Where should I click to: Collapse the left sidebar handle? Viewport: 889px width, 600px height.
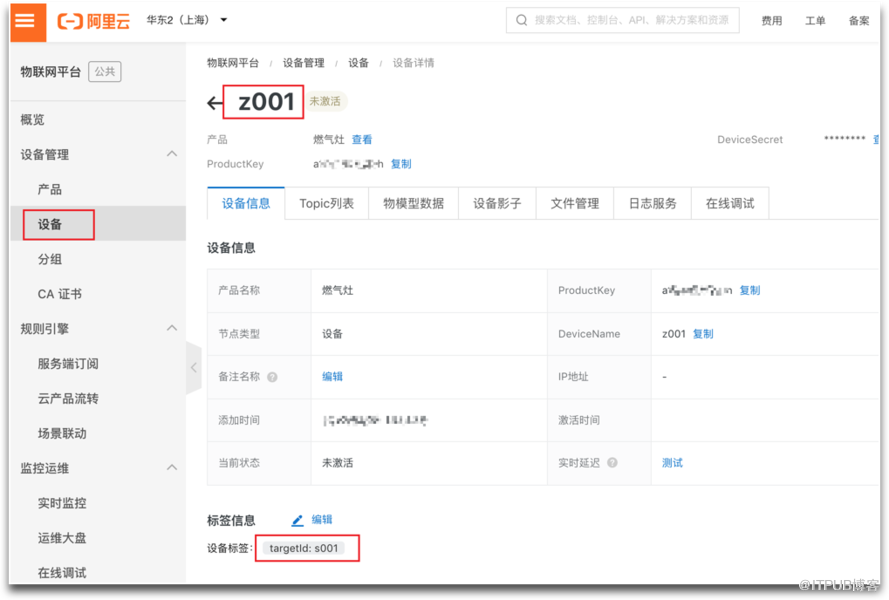pyautogui.click(x=193, y=367)
